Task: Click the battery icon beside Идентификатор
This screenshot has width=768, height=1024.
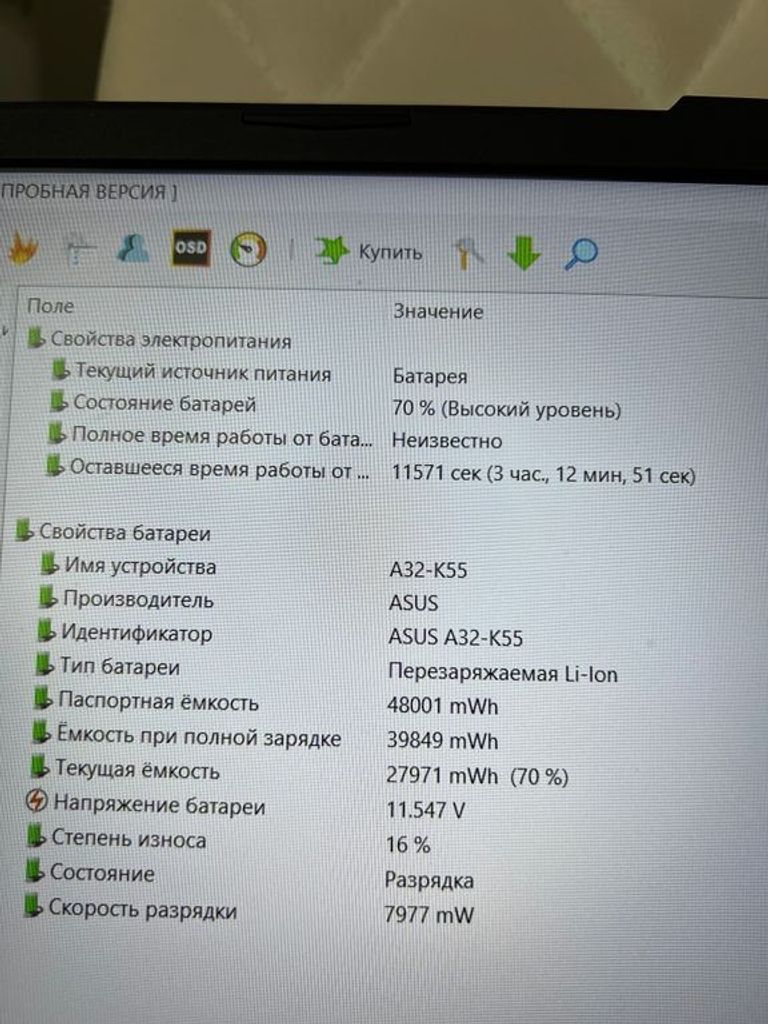Action: tap(46, 631)
